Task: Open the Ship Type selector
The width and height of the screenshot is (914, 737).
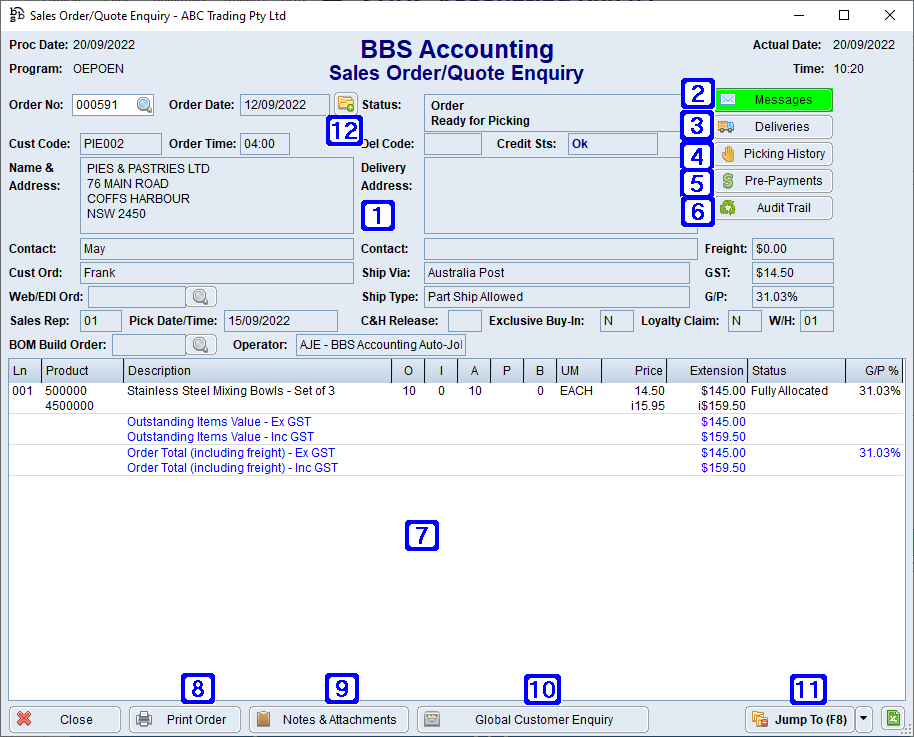Action: pyautogui.click(x=556, y=296)
